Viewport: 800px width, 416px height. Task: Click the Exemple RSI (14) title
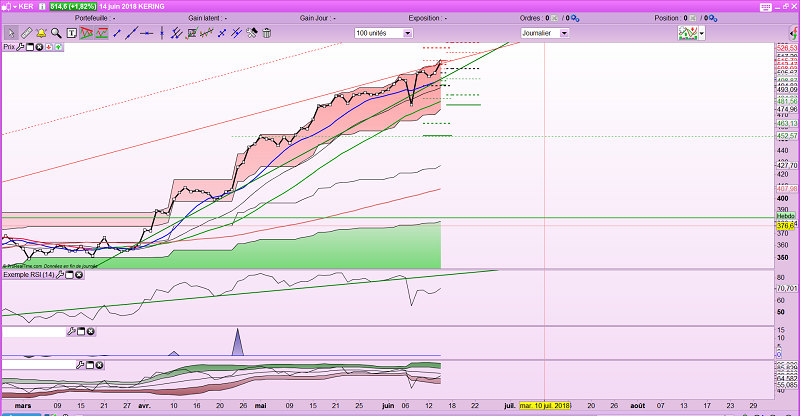[x=29, y=275]
